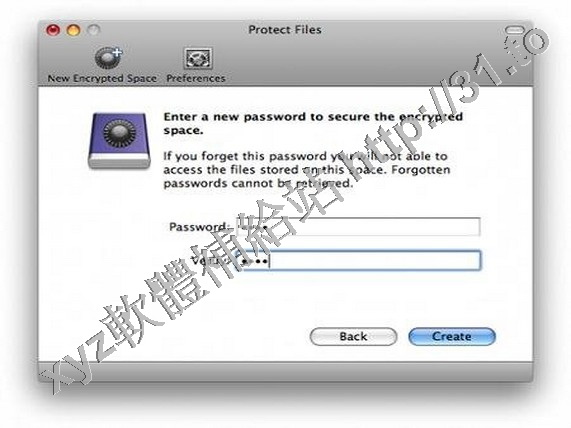Click the 'Verify:' field label
The image size is (571, 428).
(x=211, y=260)
